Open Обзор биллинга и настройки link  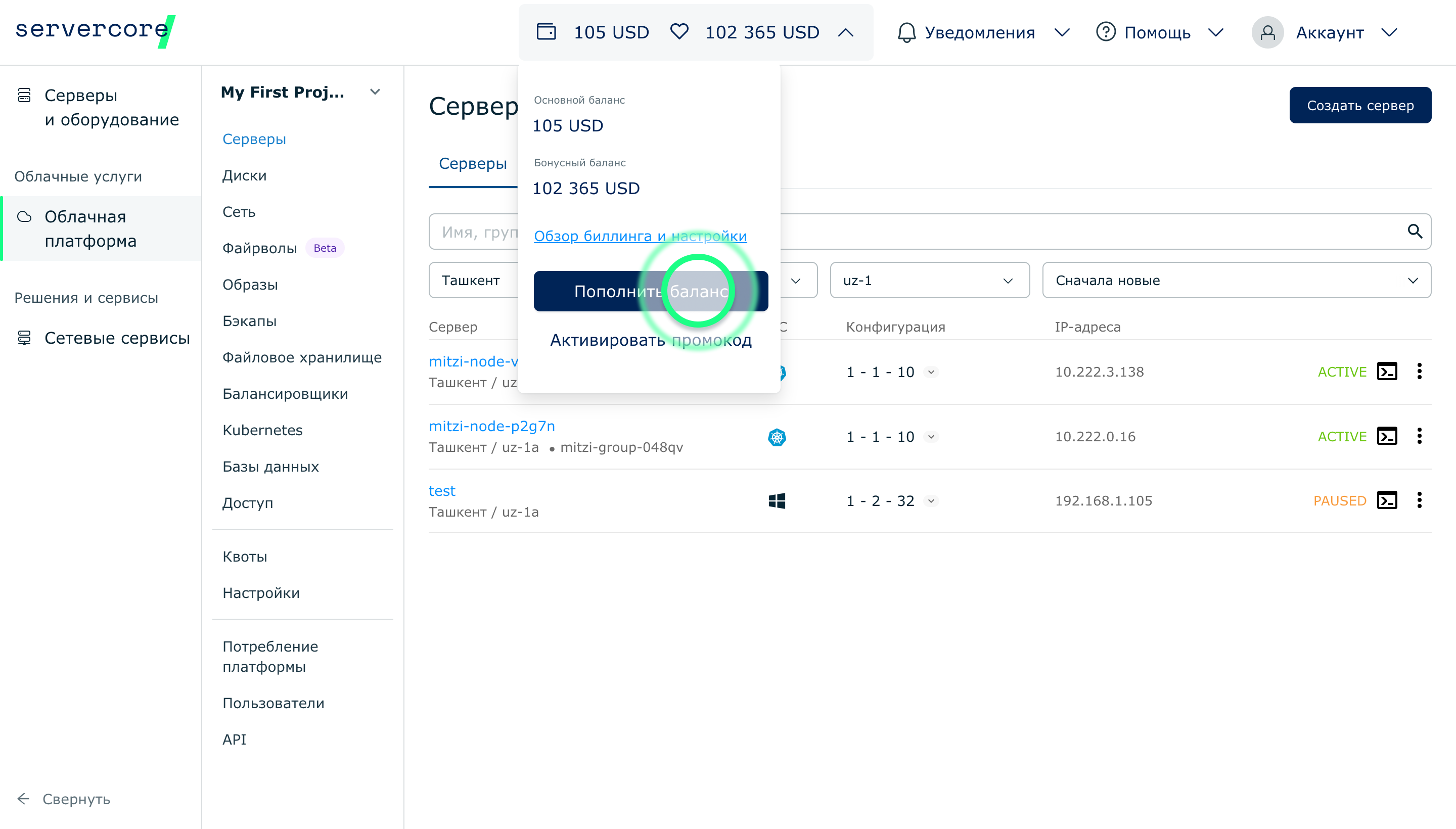click(640, 236)
